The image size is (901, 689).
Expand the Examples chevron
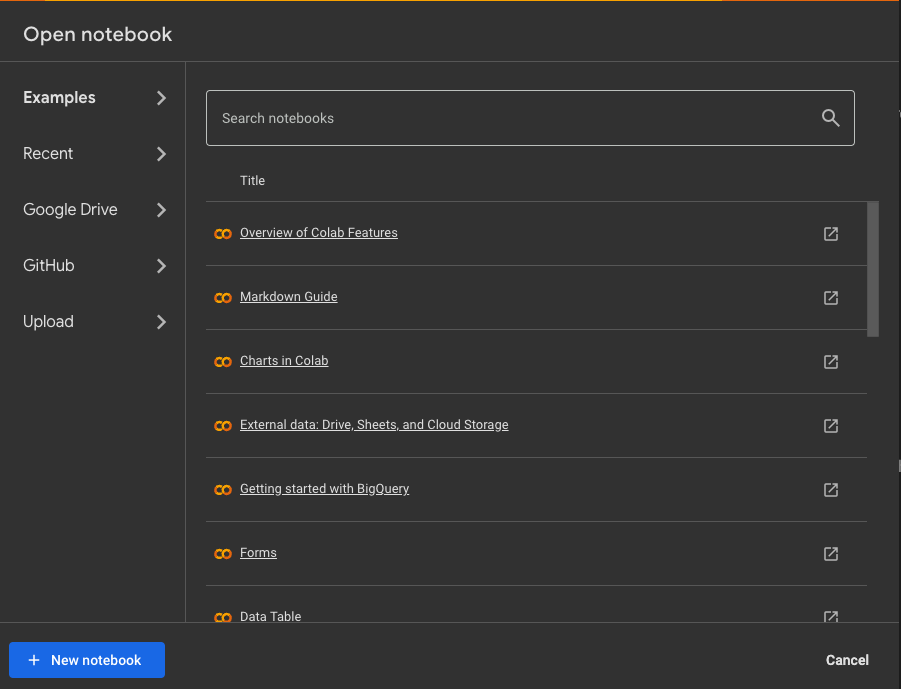click(161, 98)
